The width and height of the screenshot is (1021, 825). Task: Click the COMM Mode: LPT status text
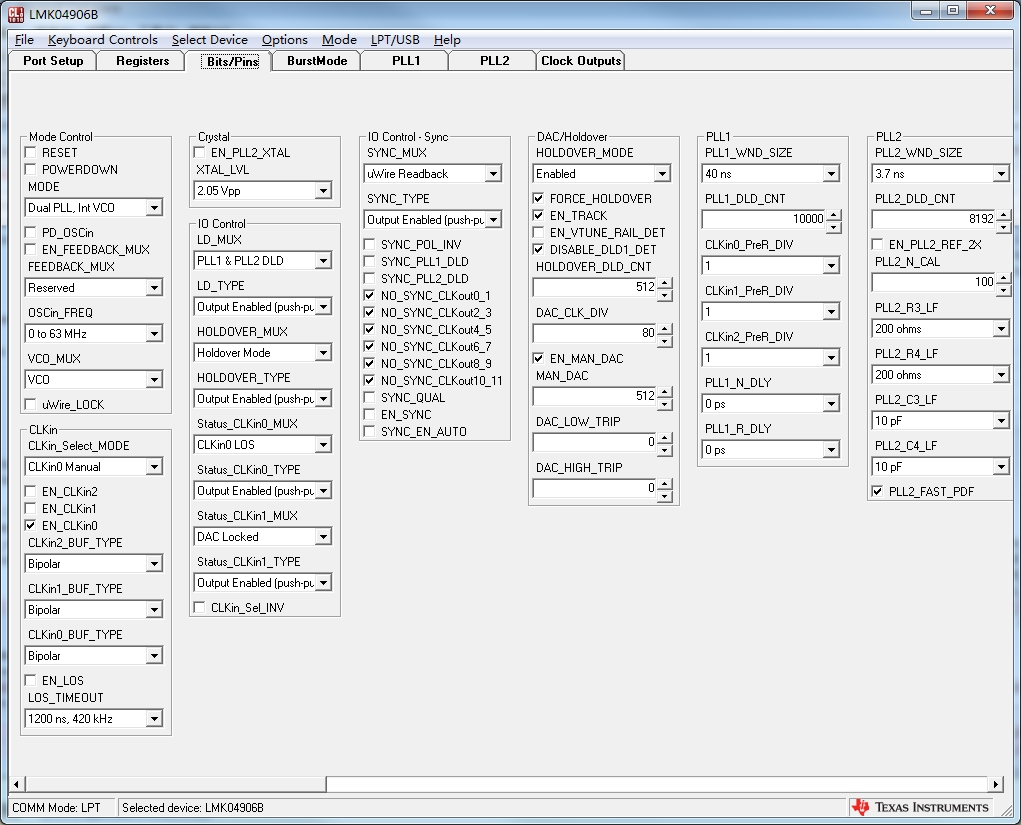pyautogui.click(x=56, y=807)
